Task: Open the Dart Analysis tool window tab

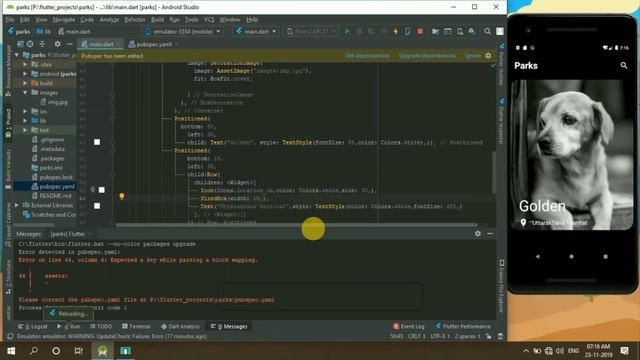Action: tap(180, 326)
